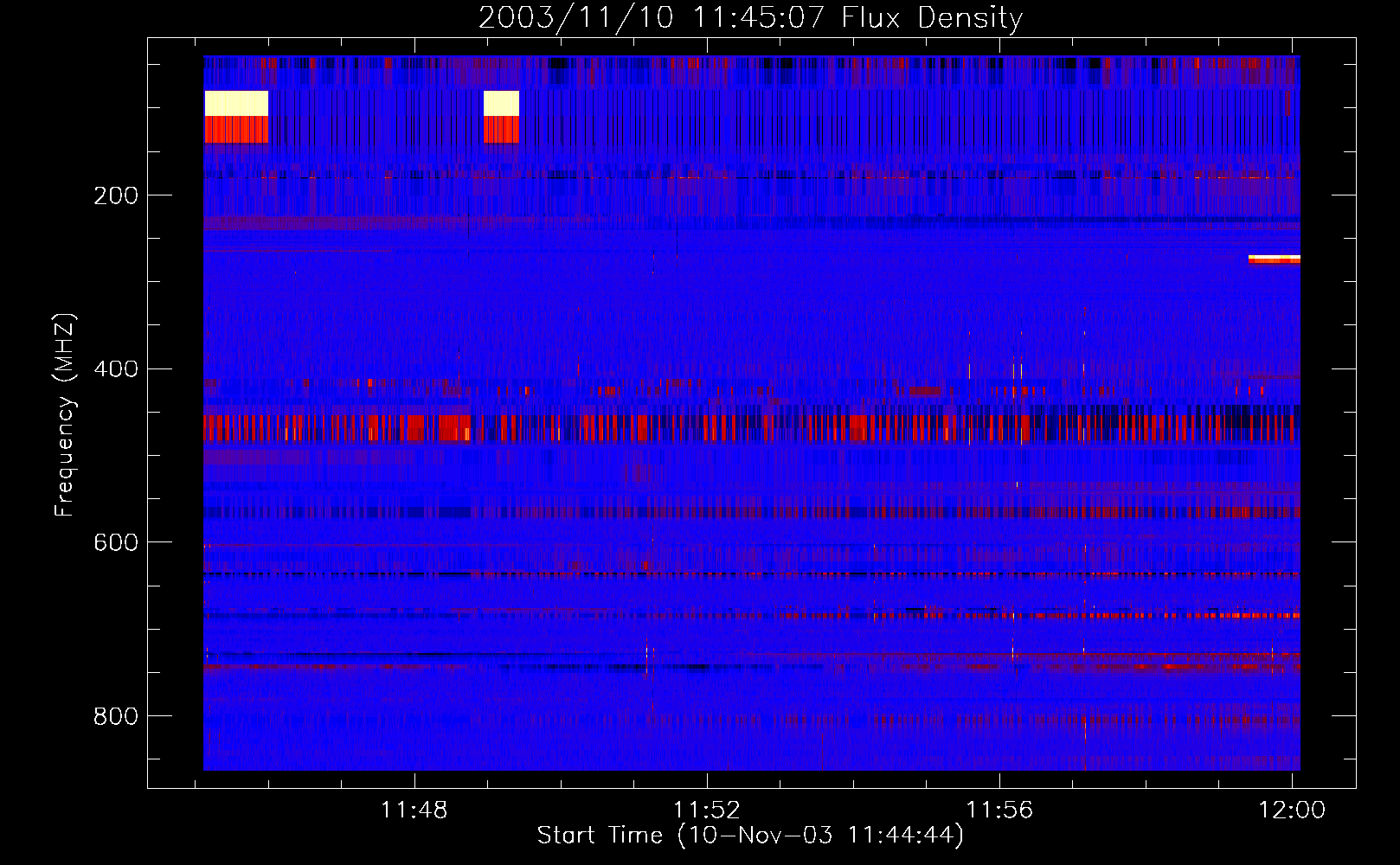Click the plot title '2003/11/10 11:45:07 Flux Density'

750,17
